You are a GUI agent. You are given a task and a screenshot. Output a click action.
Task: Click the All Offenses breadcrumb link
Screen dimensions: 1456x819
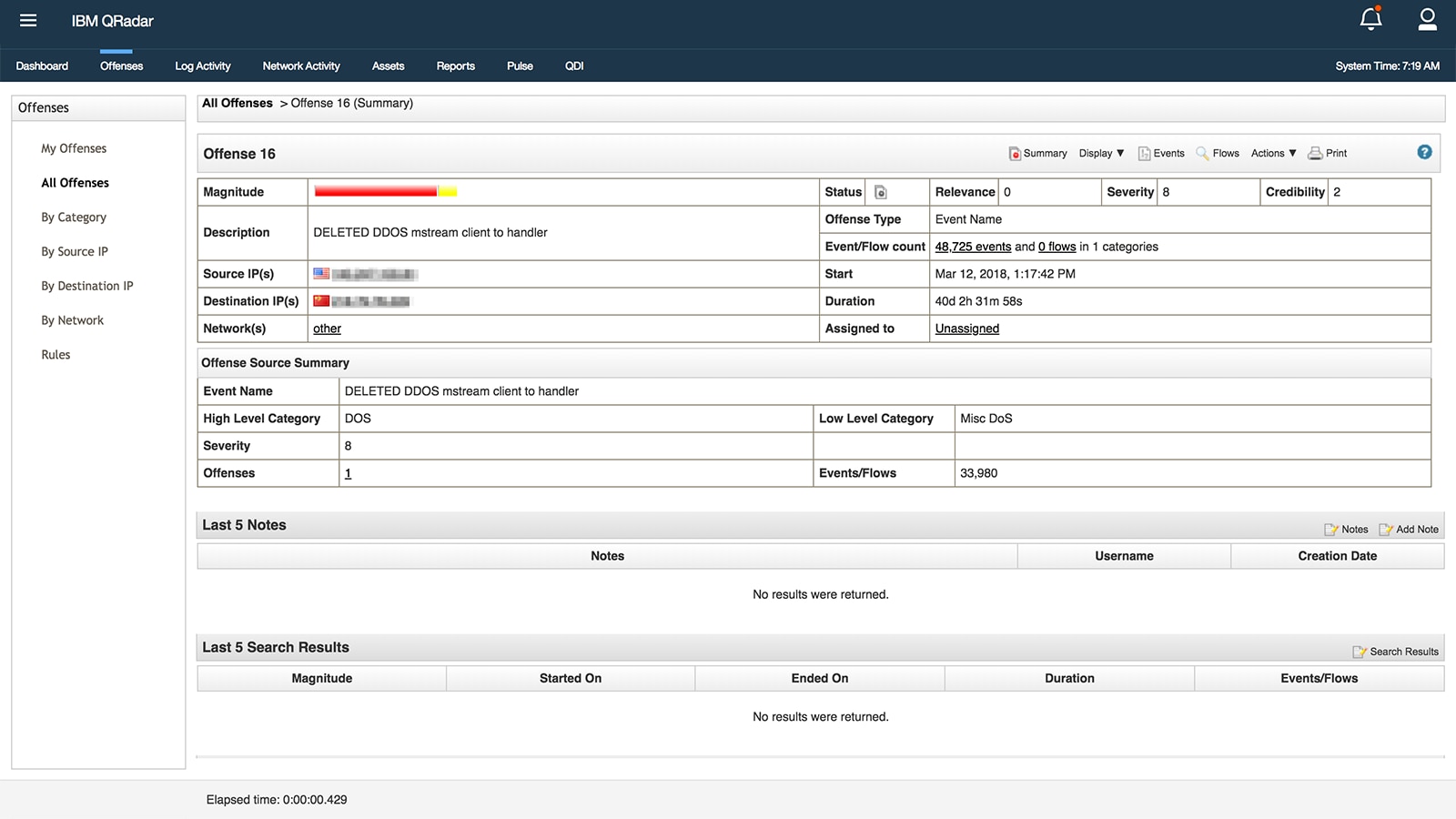pyautogui.click(x=238, y=103)
